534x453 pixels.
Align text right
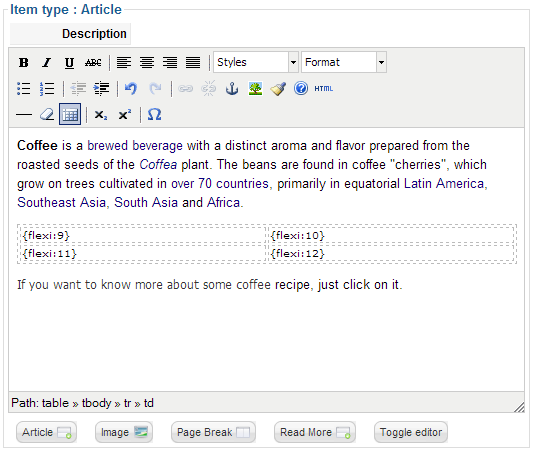click(x=170, y=63)
